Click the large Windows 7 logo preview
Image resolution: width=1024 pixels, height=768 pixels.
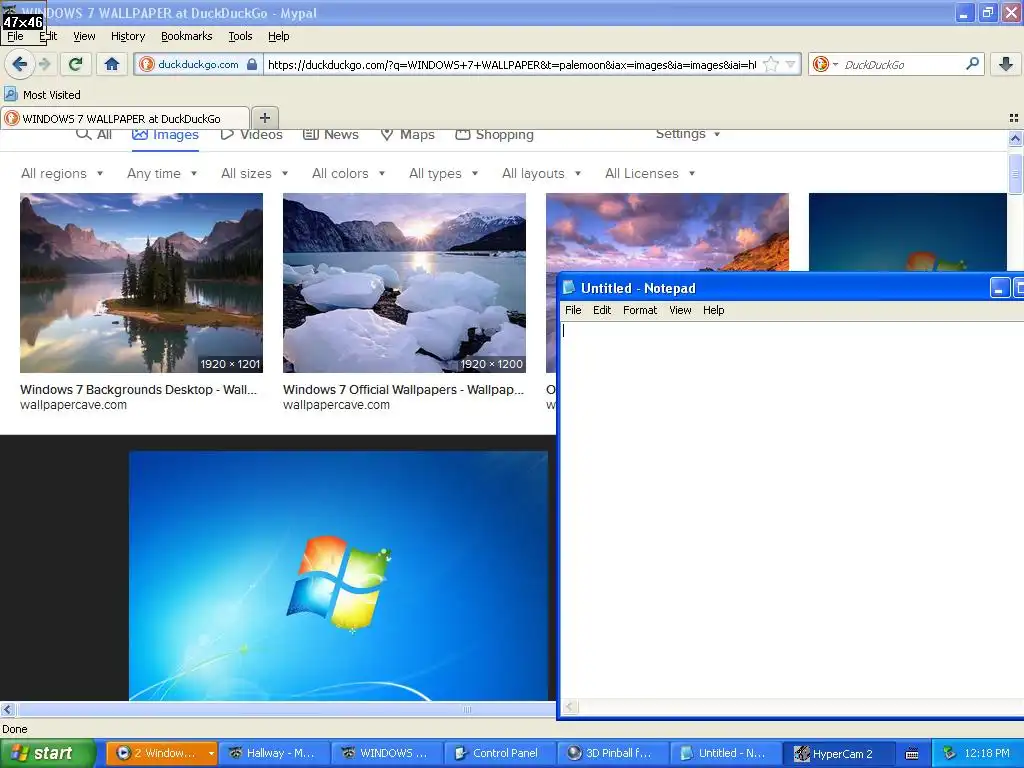(x=338, y=575)
